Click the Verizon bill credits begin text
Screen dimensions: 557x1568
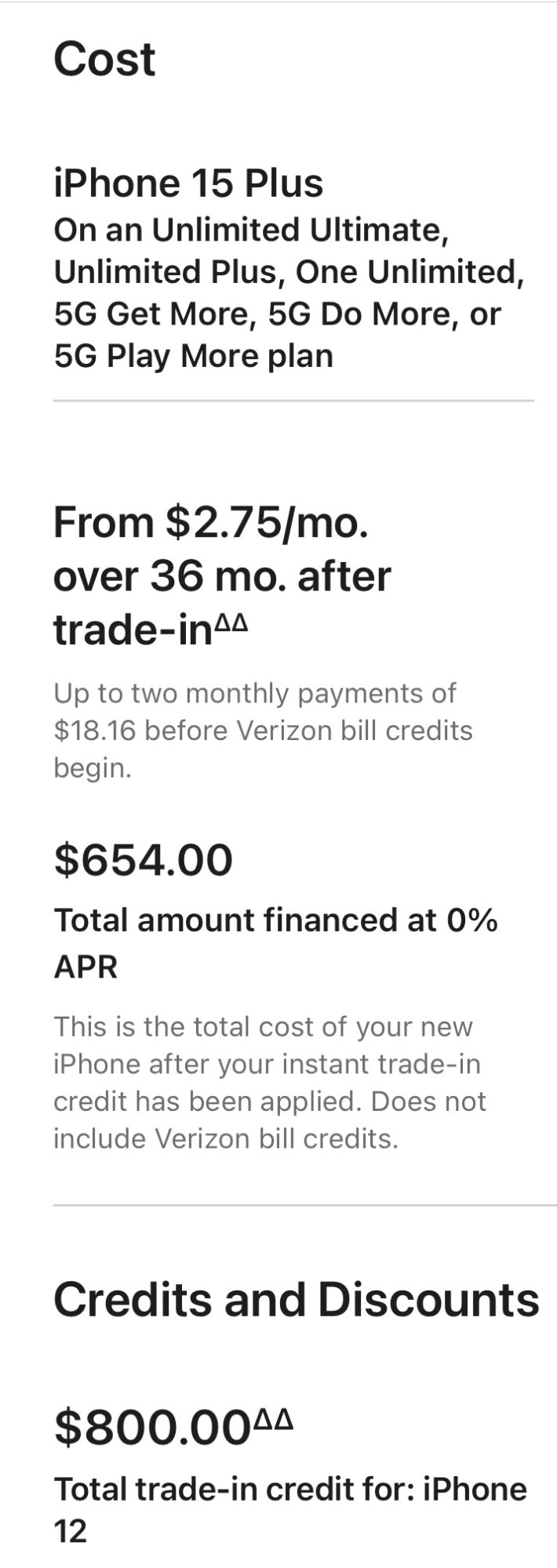click(x=263, y=749)
